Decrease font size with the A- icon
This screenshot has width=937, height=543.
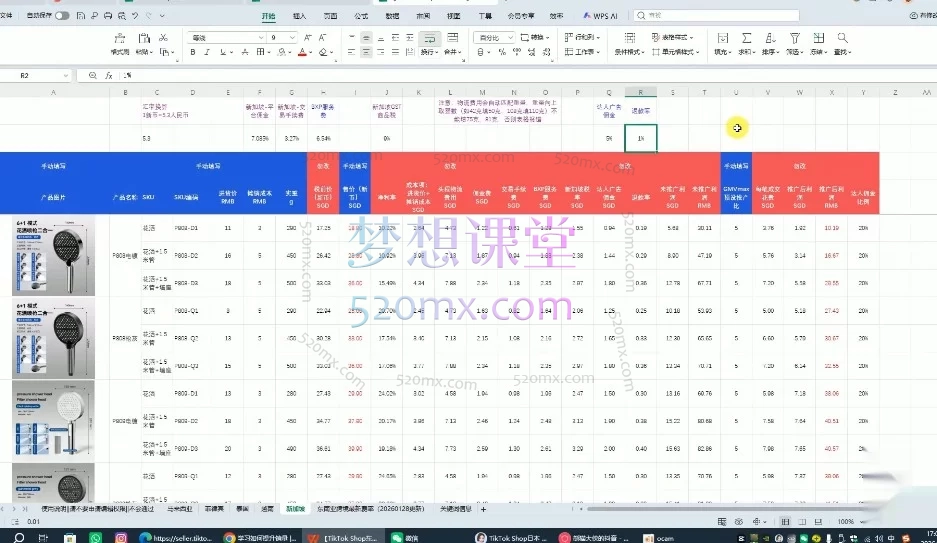coord(323,38)
